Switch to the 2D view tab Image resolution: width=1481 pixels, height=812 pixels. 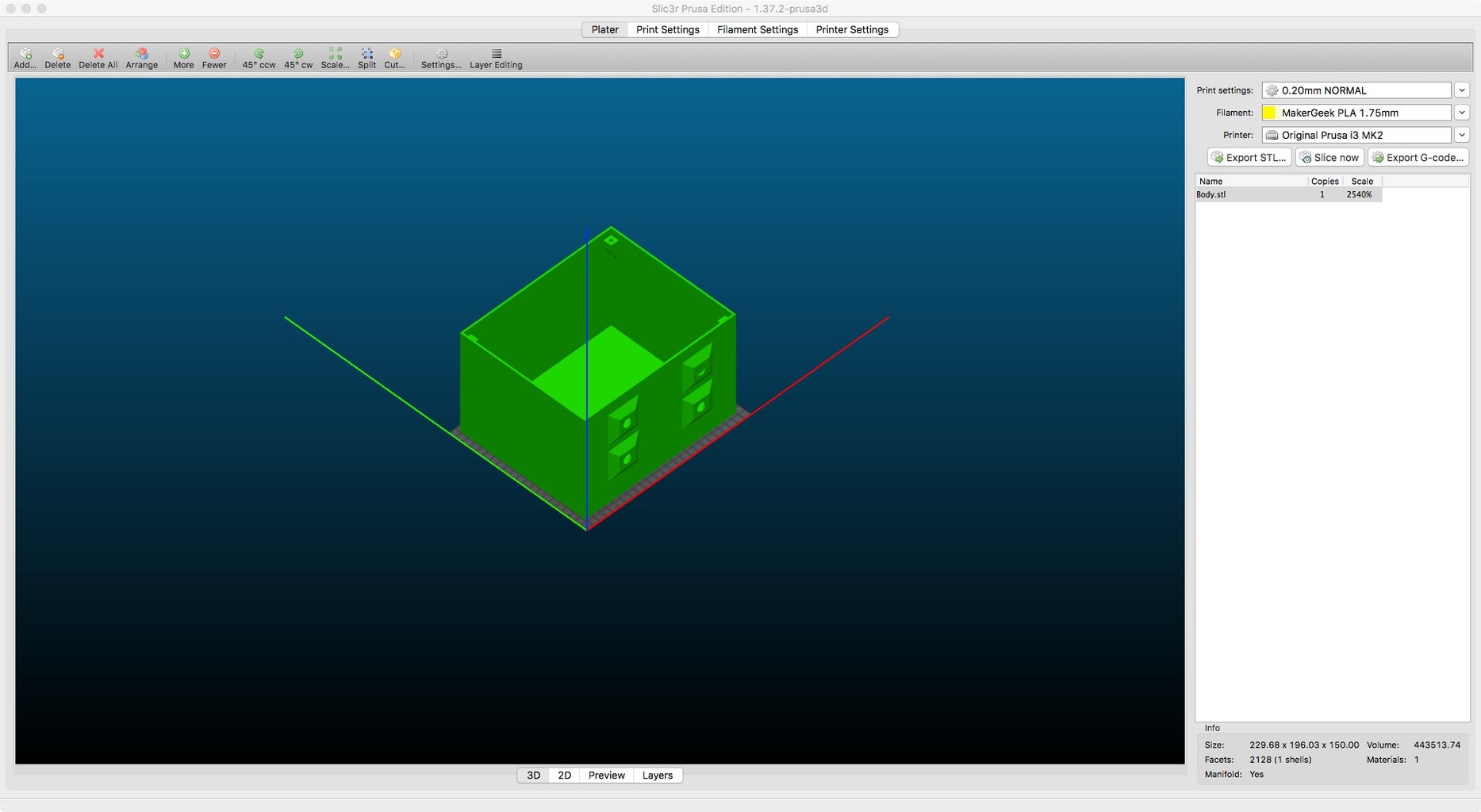(x=565, y=776)
